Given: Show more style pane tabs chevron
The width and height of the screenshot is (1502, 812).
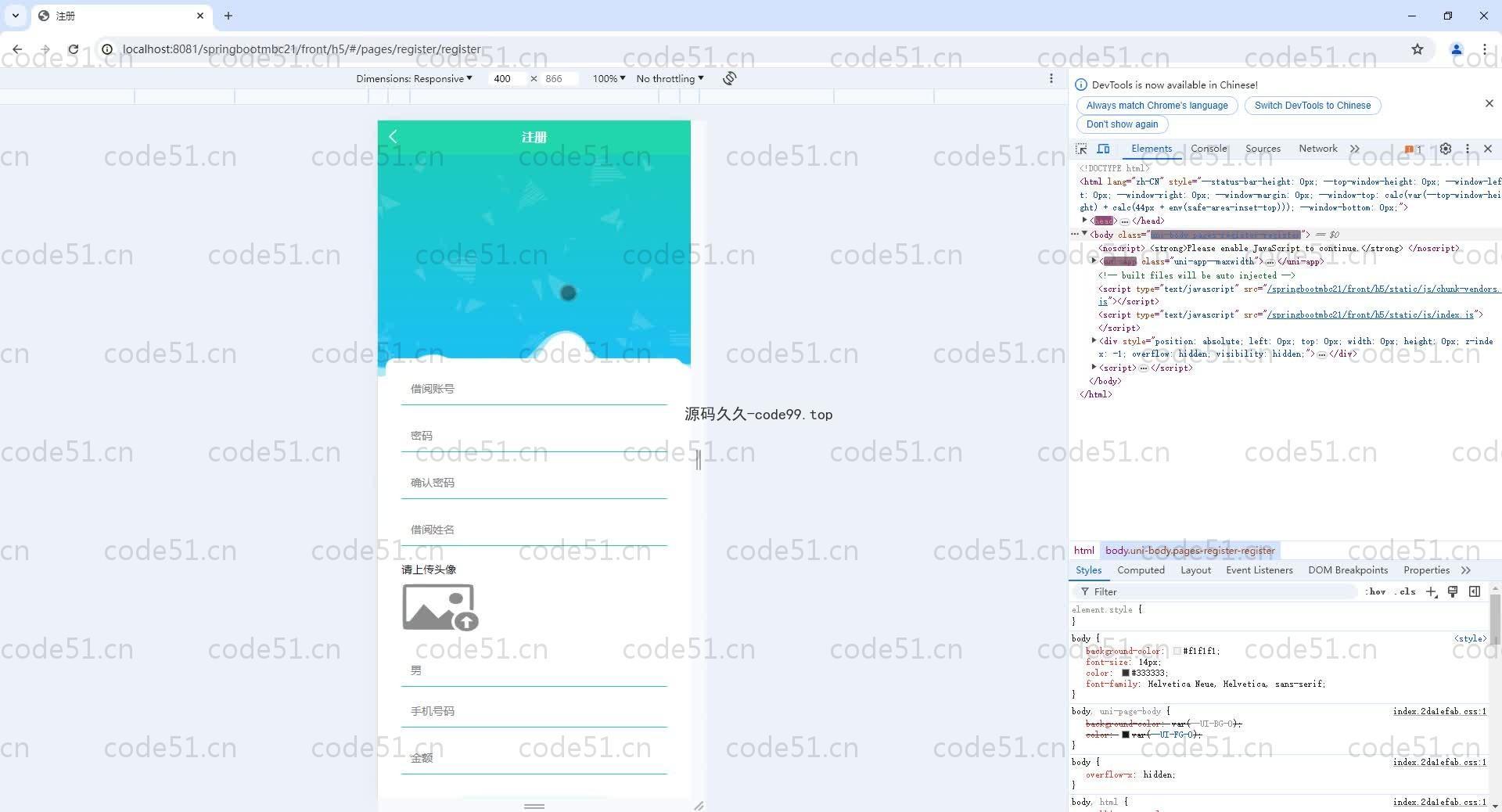Looking at the screenshot, I should coord(1465,570).
